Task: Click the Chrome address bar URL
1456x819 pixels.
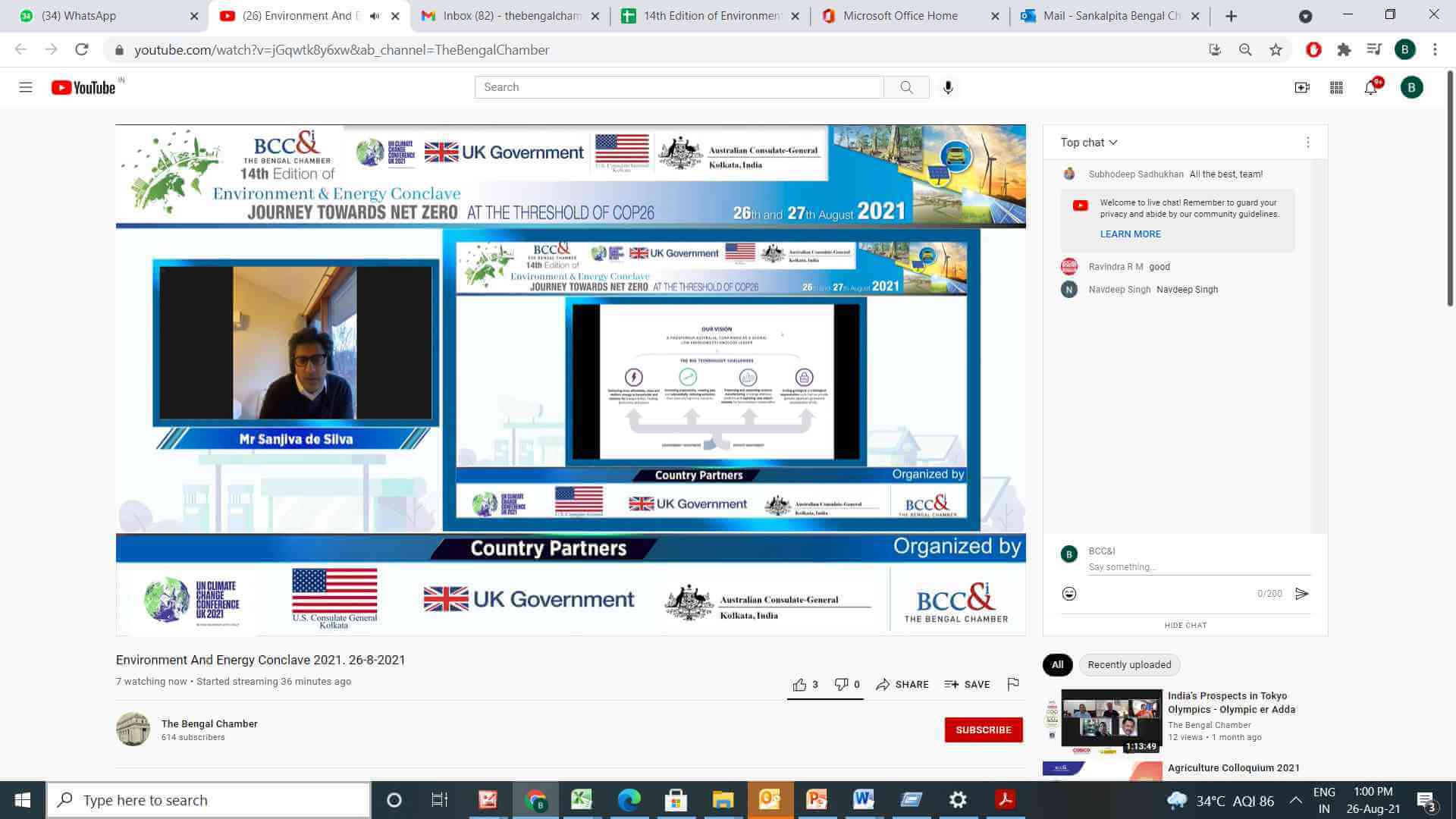Action: click(342, 50)
